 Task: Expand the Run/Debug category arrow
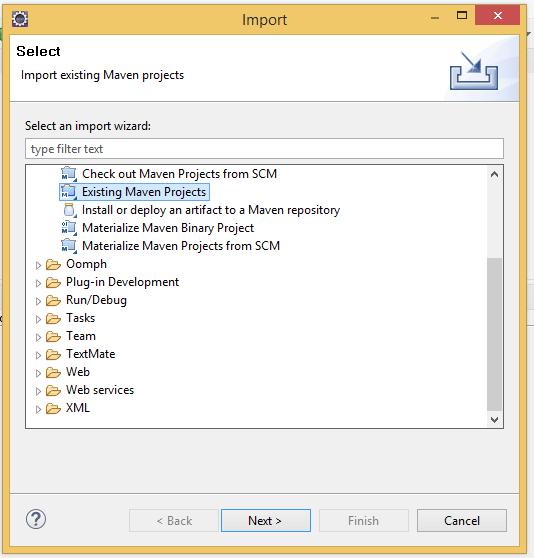(38, 301)
